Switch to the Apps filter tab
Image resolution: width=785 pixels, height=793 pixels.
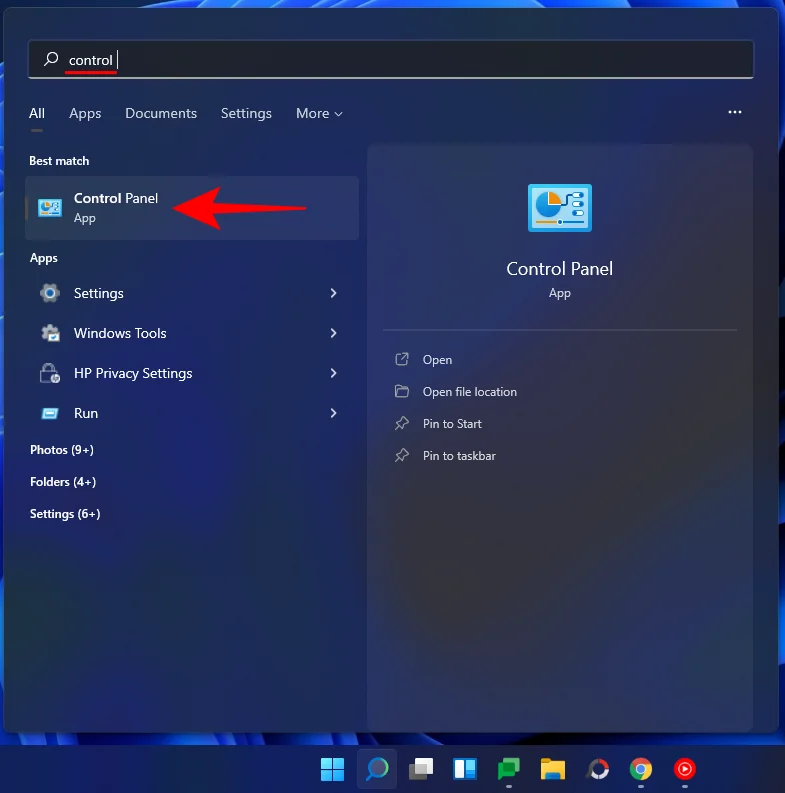click(x=85, y=113)
